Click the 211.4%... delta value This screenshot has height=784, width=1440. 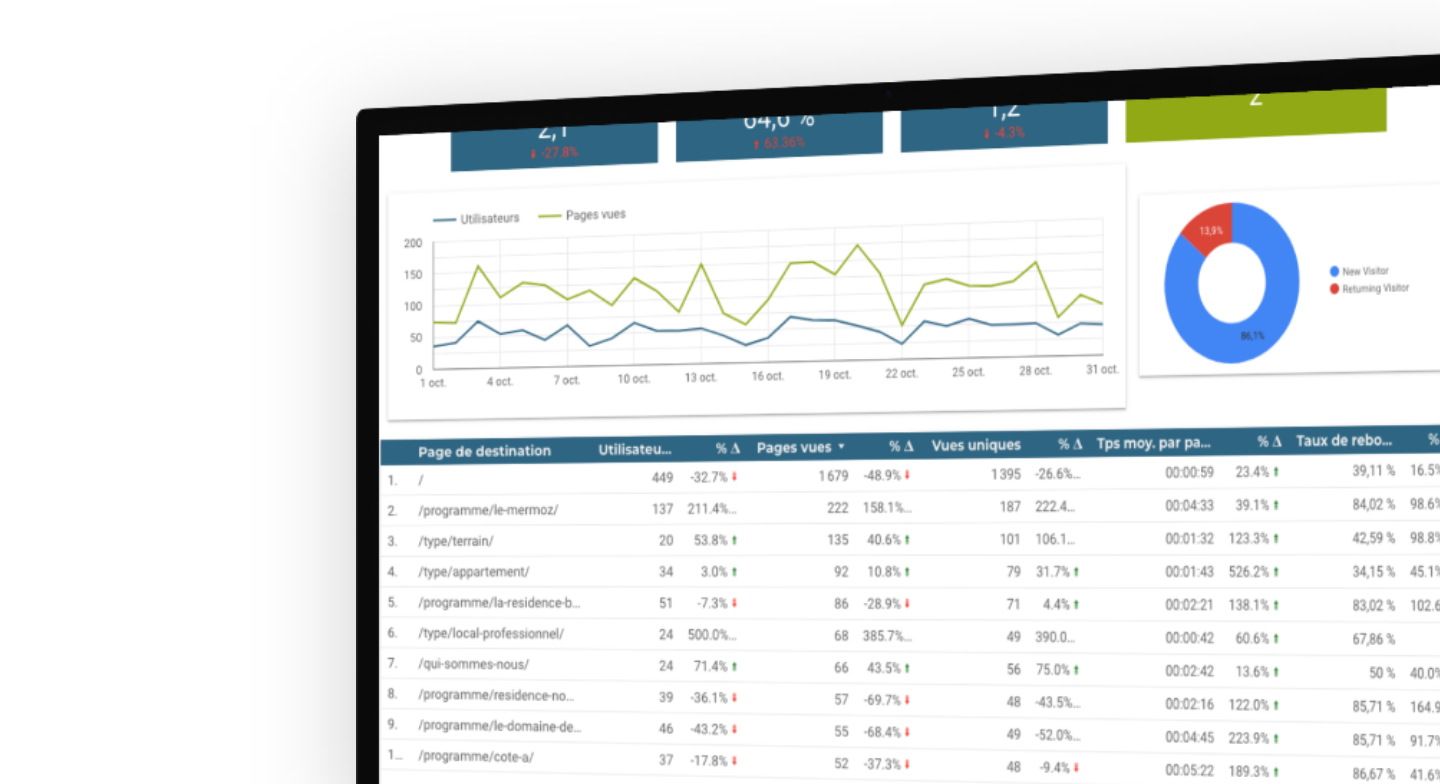pos(712,509)
